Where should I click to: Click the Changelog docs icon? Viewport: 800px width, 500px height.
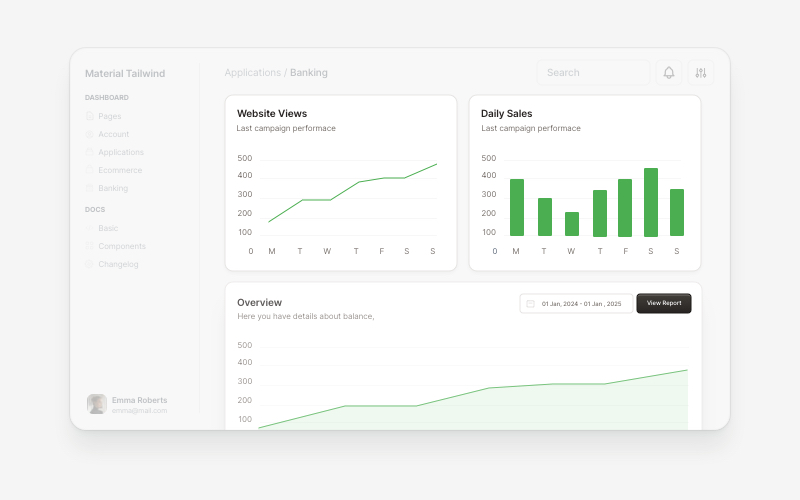coord(90,264)
